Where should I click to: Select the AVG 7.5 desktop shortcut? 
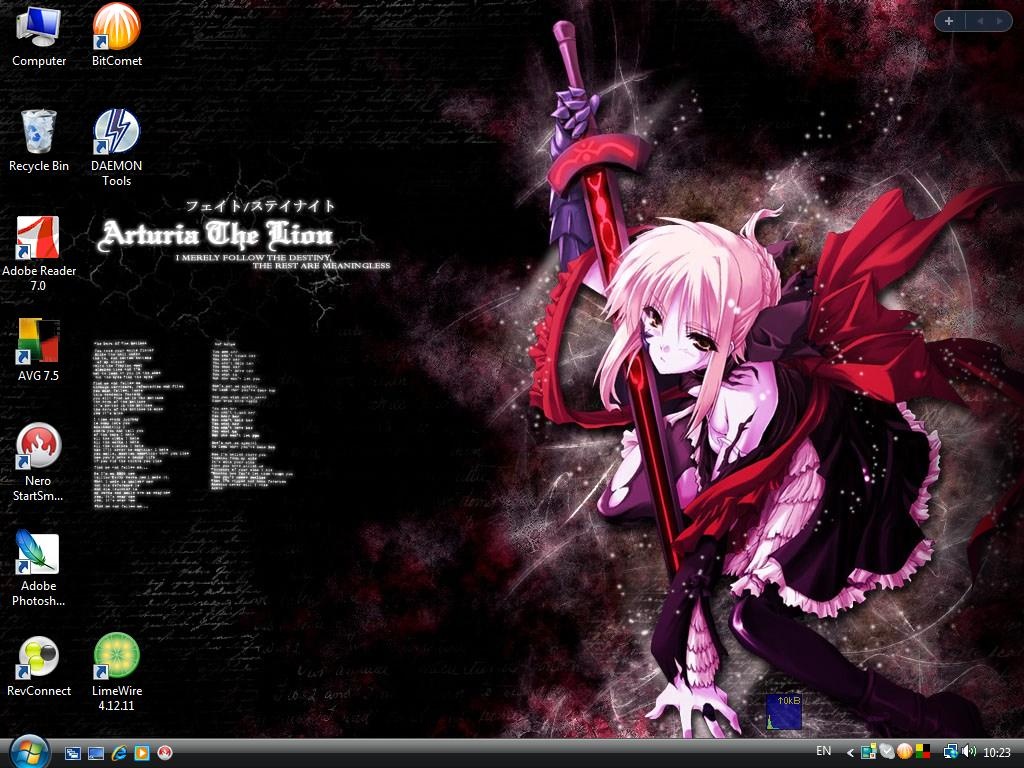pos(39,350)
